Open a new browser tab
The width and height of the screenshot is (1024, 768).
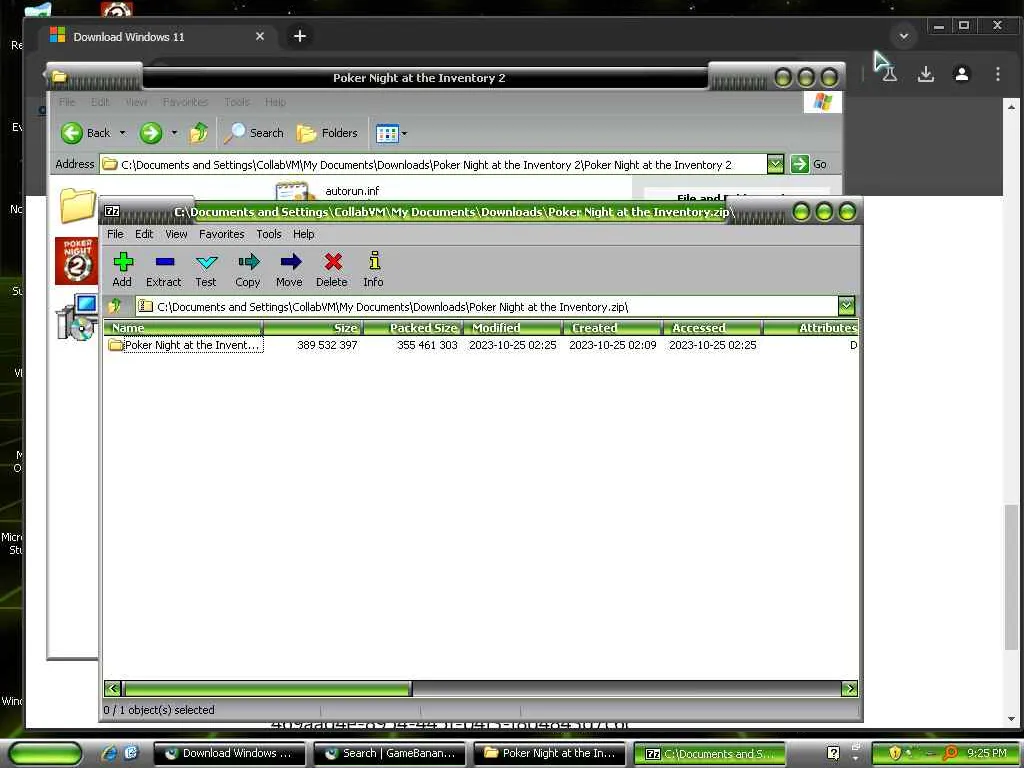click(x=300, y=36)
